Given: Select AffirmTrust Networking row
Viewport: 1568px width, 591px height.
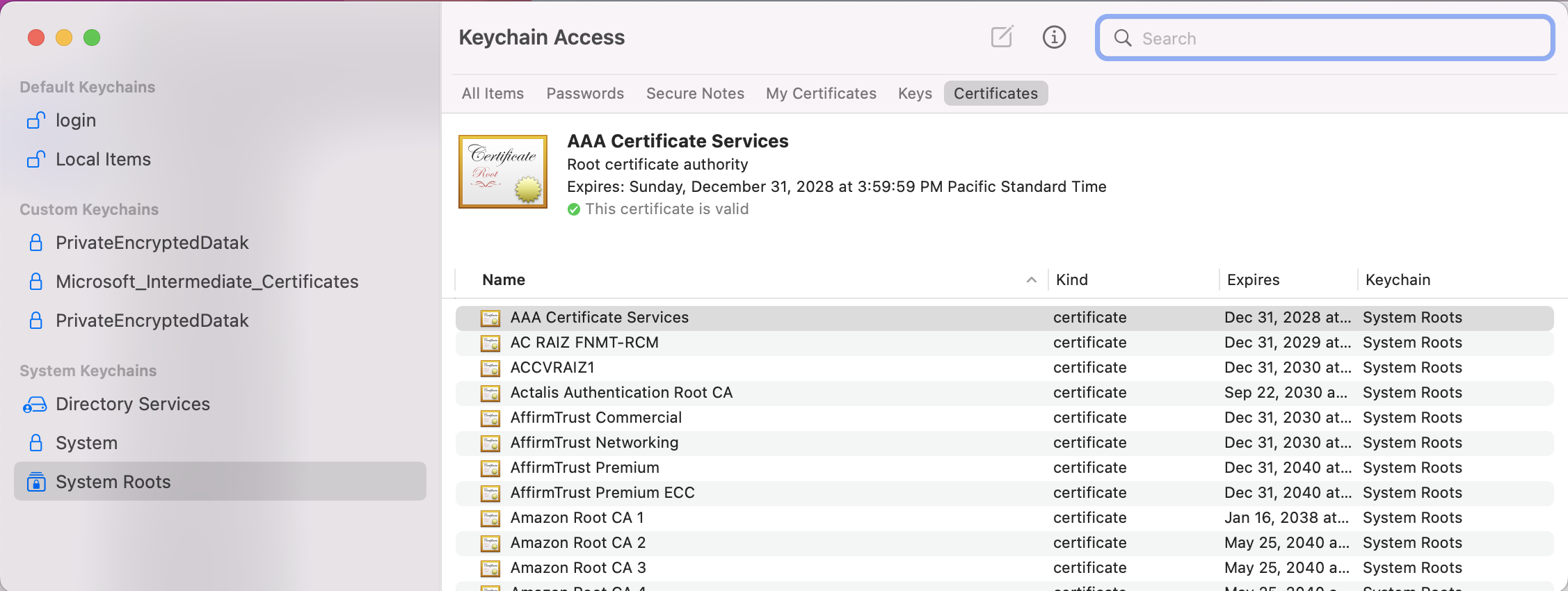Looking at the screenshot, I should tap(1005, 443).
